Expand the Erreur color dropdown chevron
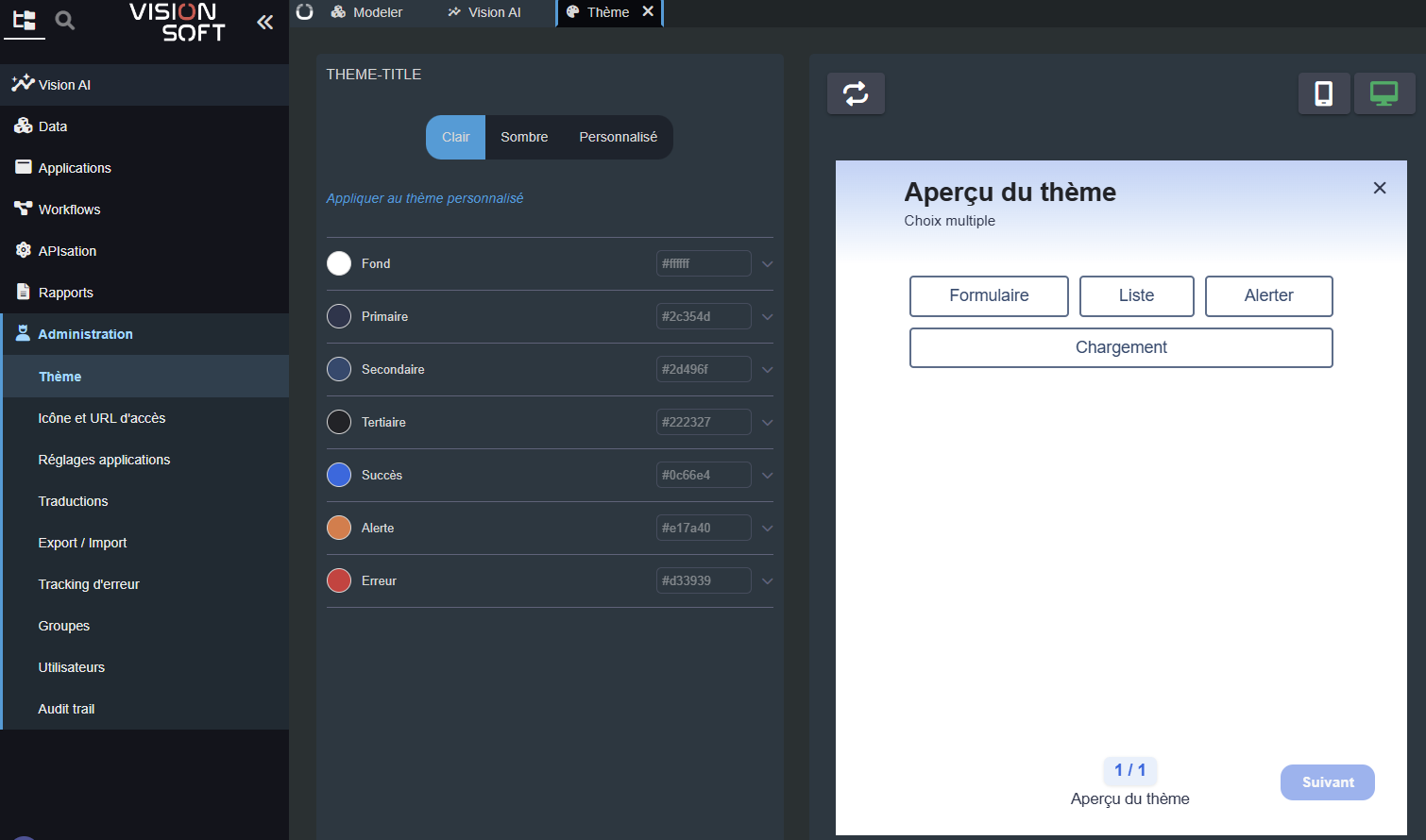1426x840 pixels. pyautogui.click(x=767, y=581)
